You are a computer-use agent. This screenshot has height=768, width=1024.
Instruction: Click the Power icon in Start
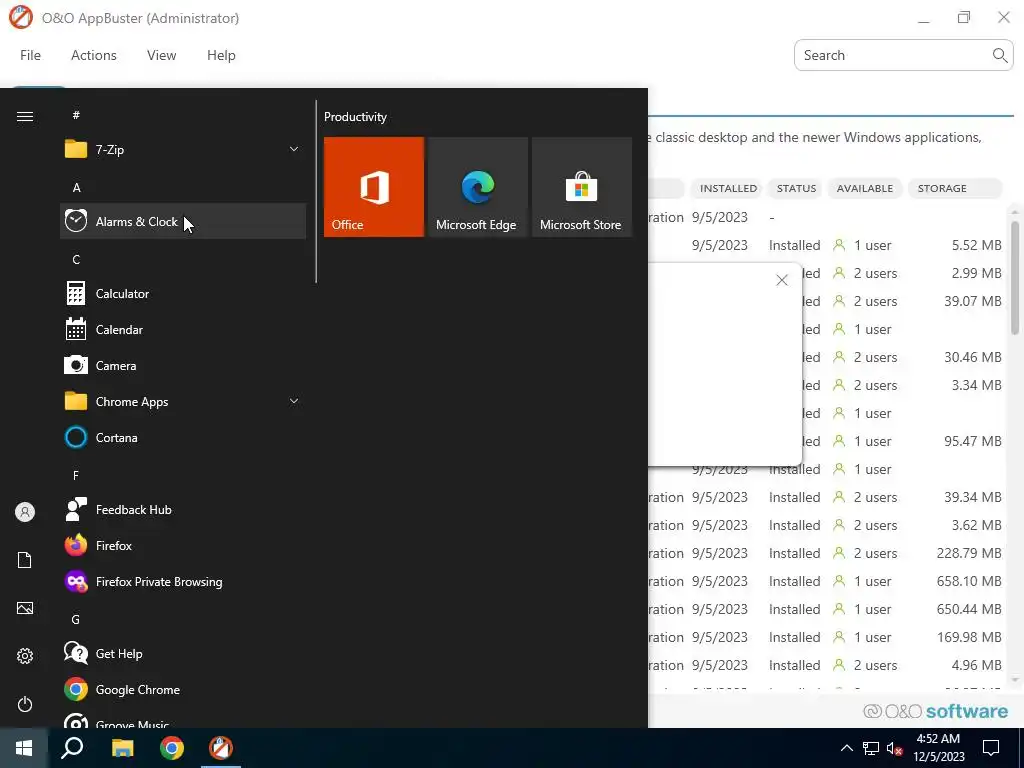pyautogui.click(x=25, y=704)
